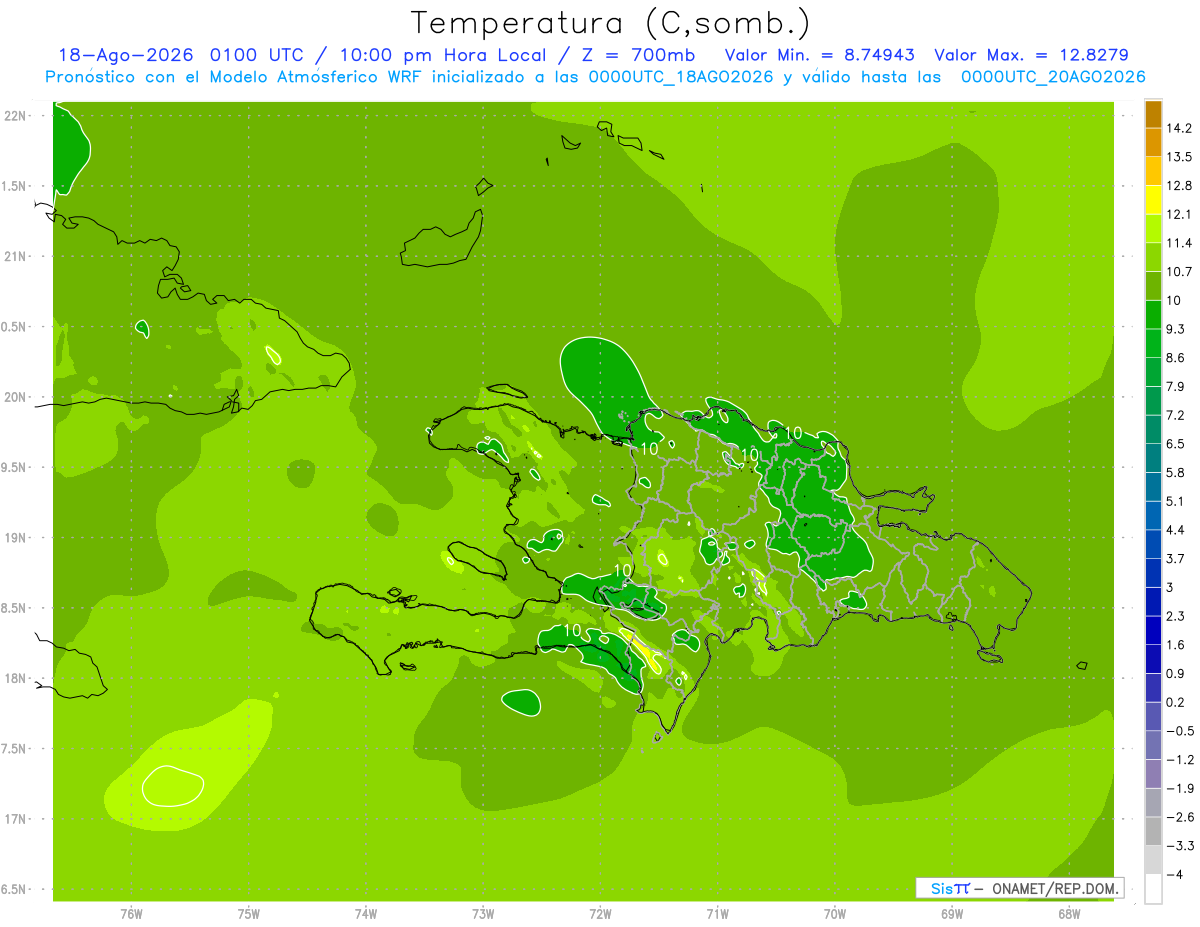Click the '18N' latitude label

click(16, 678)
